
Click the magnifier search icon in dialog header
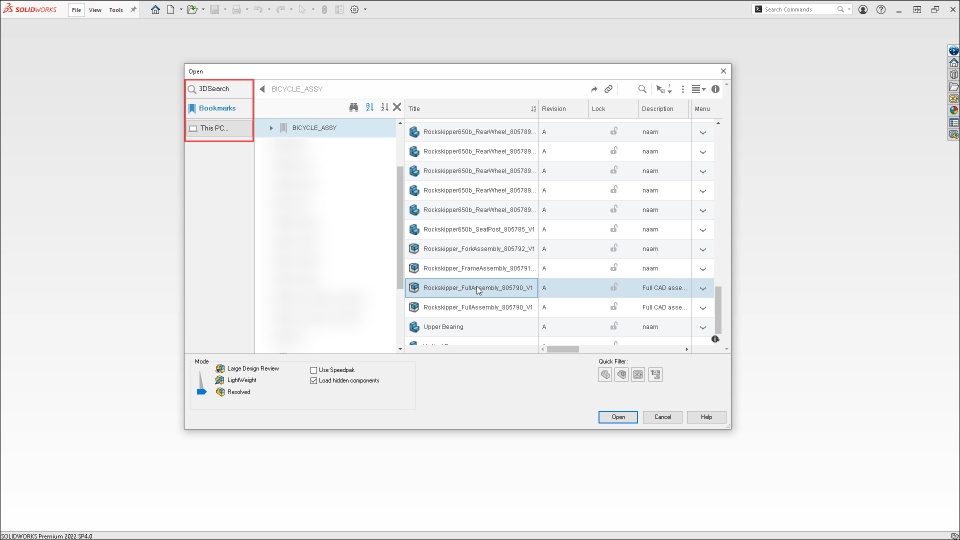(x=642, y=89)
